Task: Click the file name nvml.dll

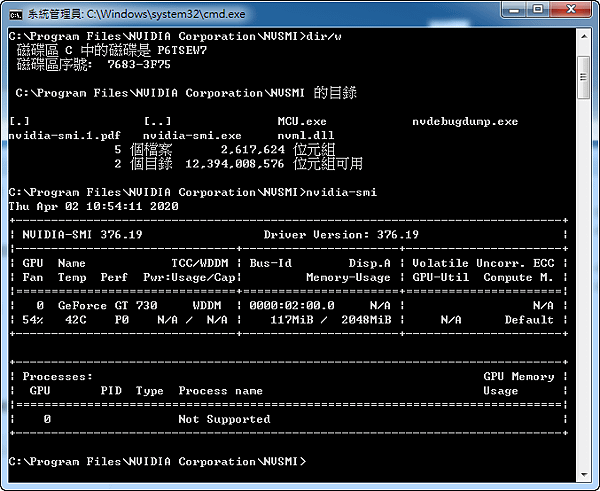Action: click(x=306, y=135)
